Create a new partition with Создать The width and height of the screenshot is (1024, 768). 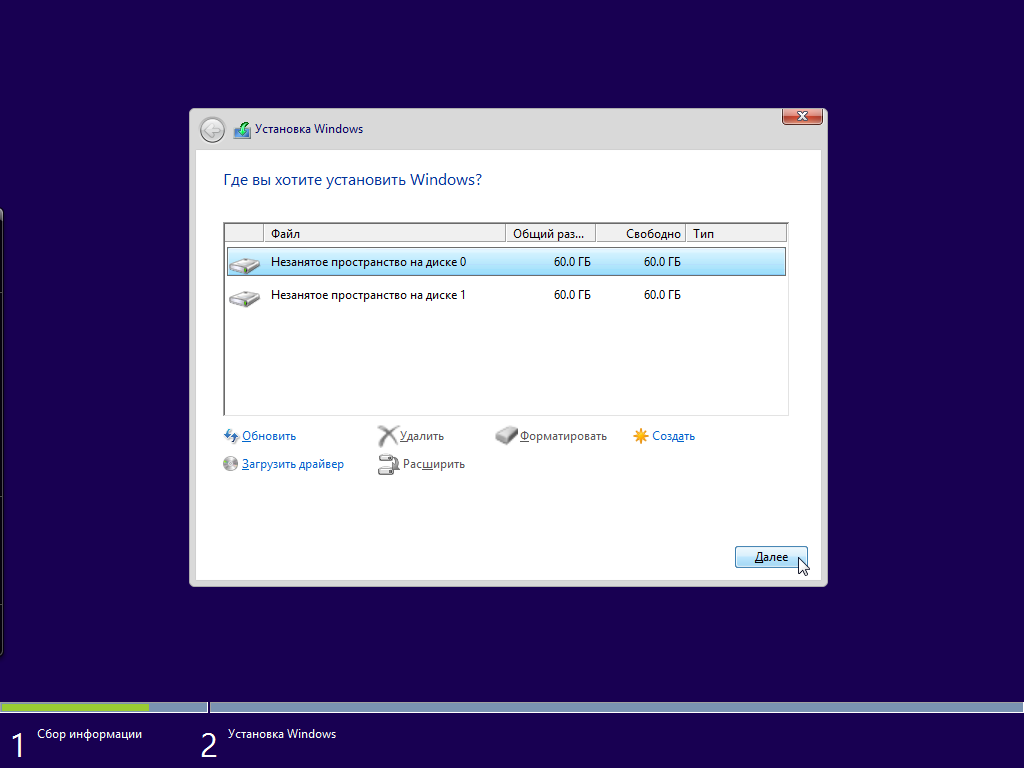click(x=673, y=436)
